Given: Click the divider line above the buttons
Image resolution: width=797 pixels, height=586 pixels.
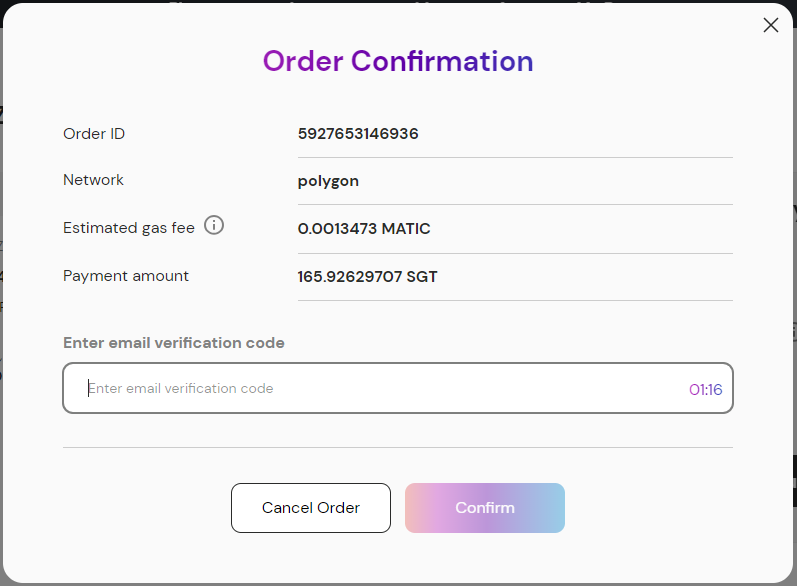Looking at the screenshot, I should tap(398, 447).
